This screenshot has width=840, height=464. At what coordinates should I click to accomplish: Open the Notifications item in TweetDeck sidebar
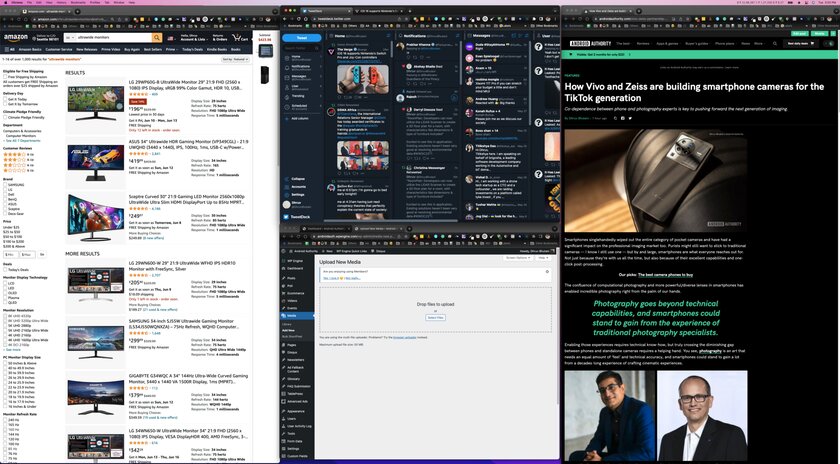pos(301,67)
